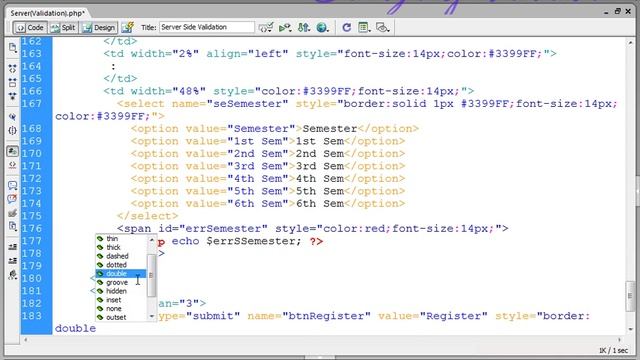Click Collapse Full Tag icon
Viewport: 640px width, 360px height.
click(x=12, y=69)
